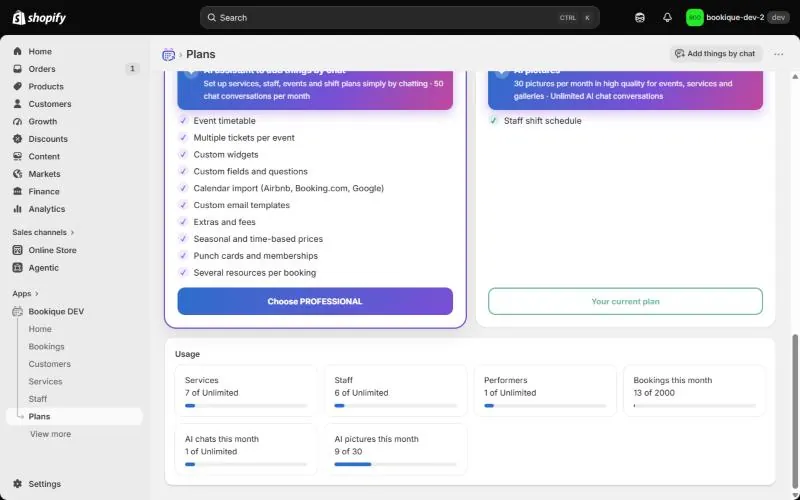
Task: Click the Bookique calendar icon in breadcrumb
Action: [168, 55]
